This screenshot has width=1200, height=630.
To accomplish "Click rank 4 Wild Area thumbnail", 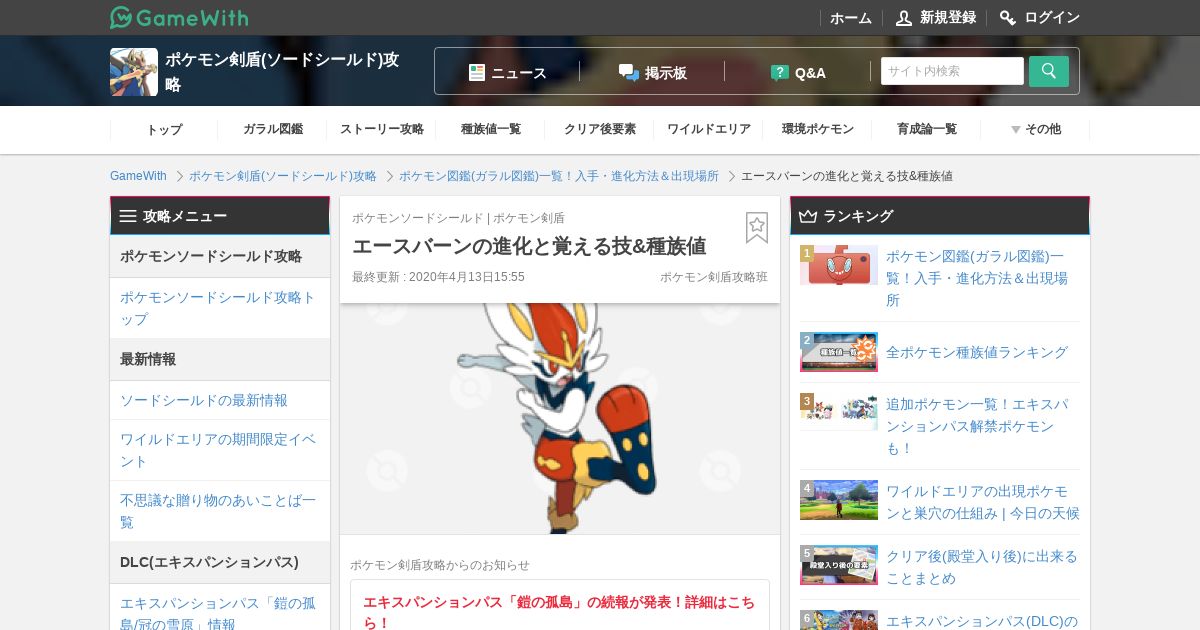I will tap(839, 500).
